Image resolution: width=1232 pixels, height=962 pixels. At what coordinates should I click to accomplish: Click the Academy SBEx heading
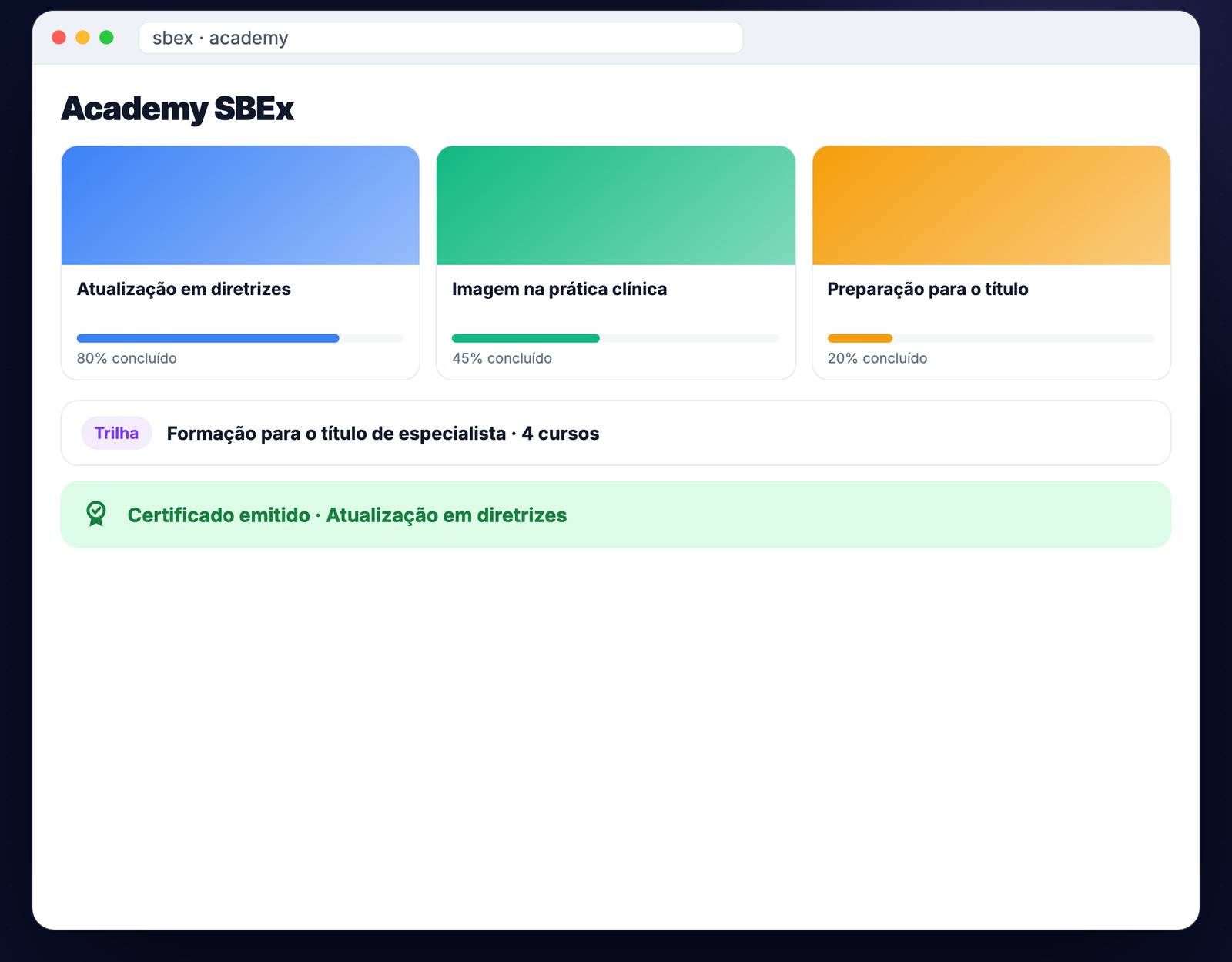tap(178, 109)
